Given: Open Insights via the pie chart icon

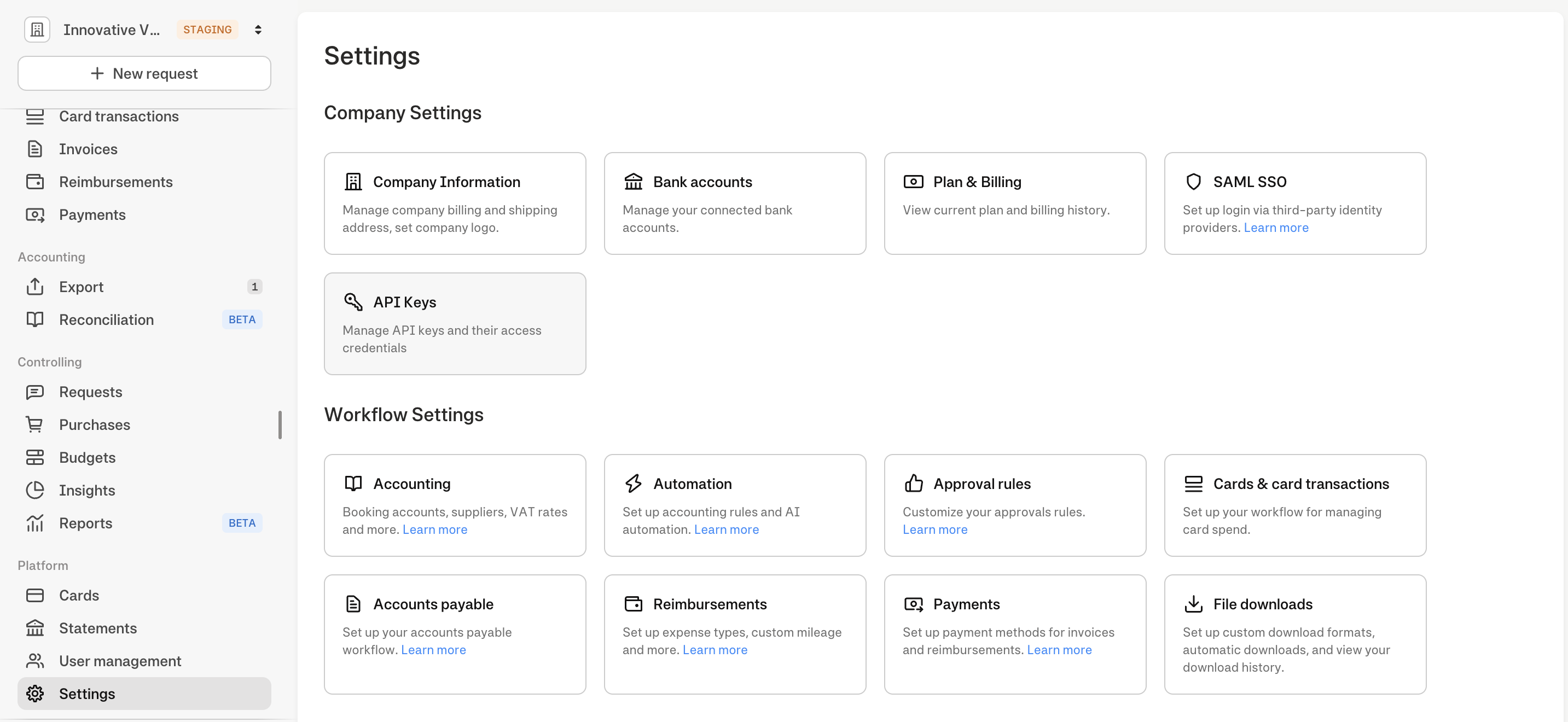Looking at the screenshot, I should pyautogui.click(x=34, y=490).
